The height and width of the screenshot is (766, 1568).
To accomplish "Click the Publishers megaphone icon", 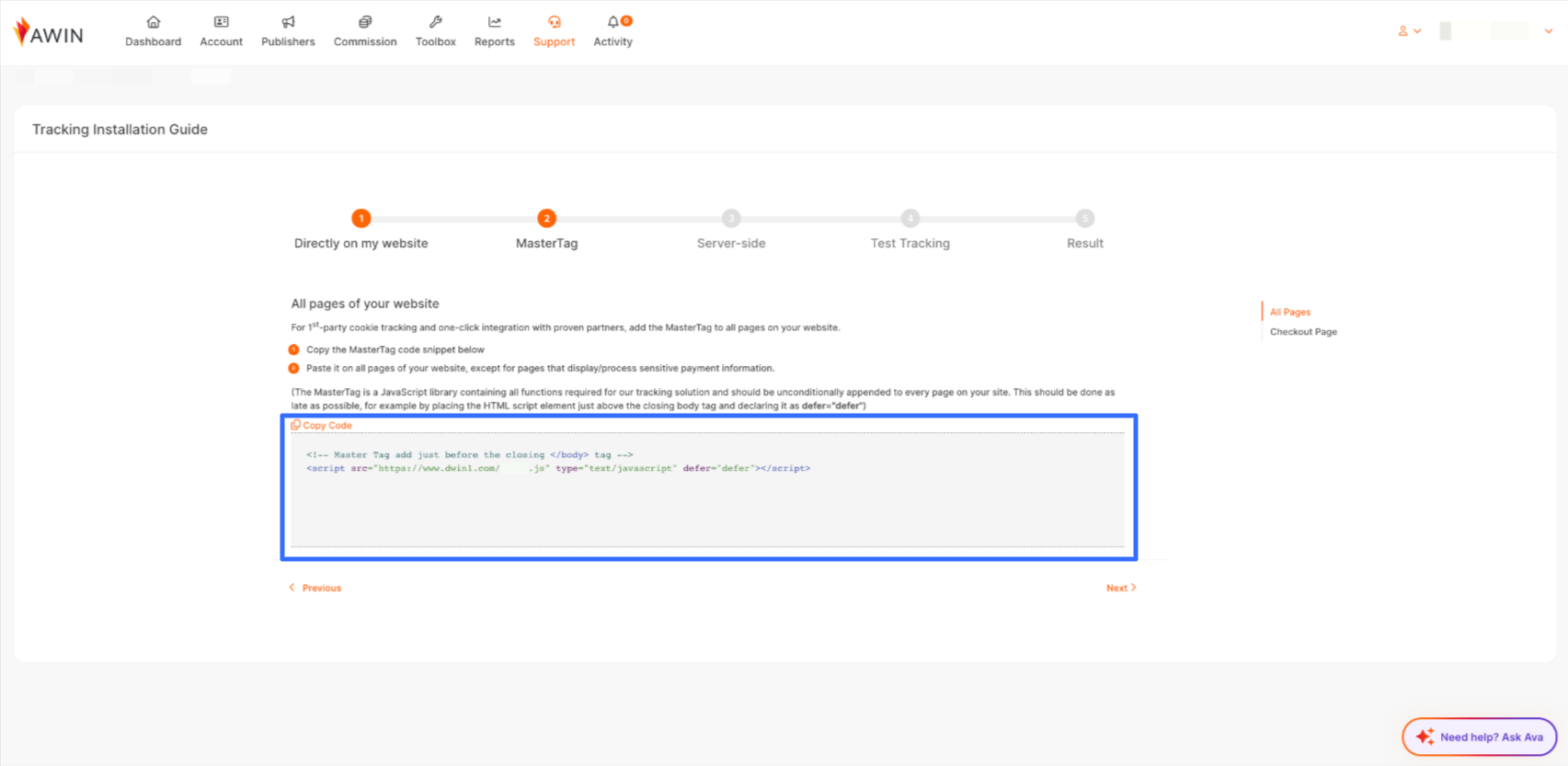I will pyautogui.click(x=288, y=22).
